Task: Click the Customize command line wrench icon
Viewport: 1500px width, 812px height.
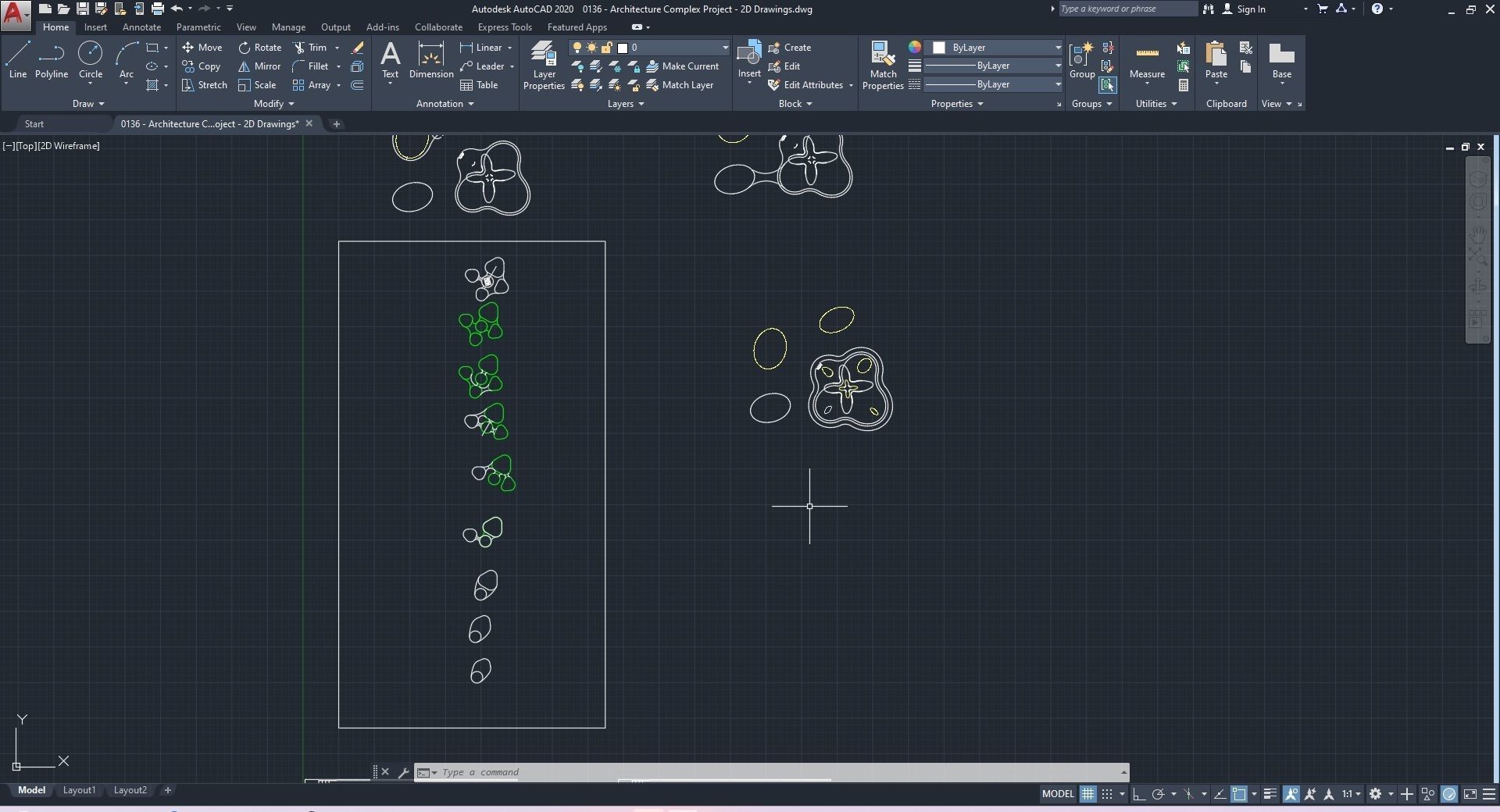Action: (x=403, y=772)
